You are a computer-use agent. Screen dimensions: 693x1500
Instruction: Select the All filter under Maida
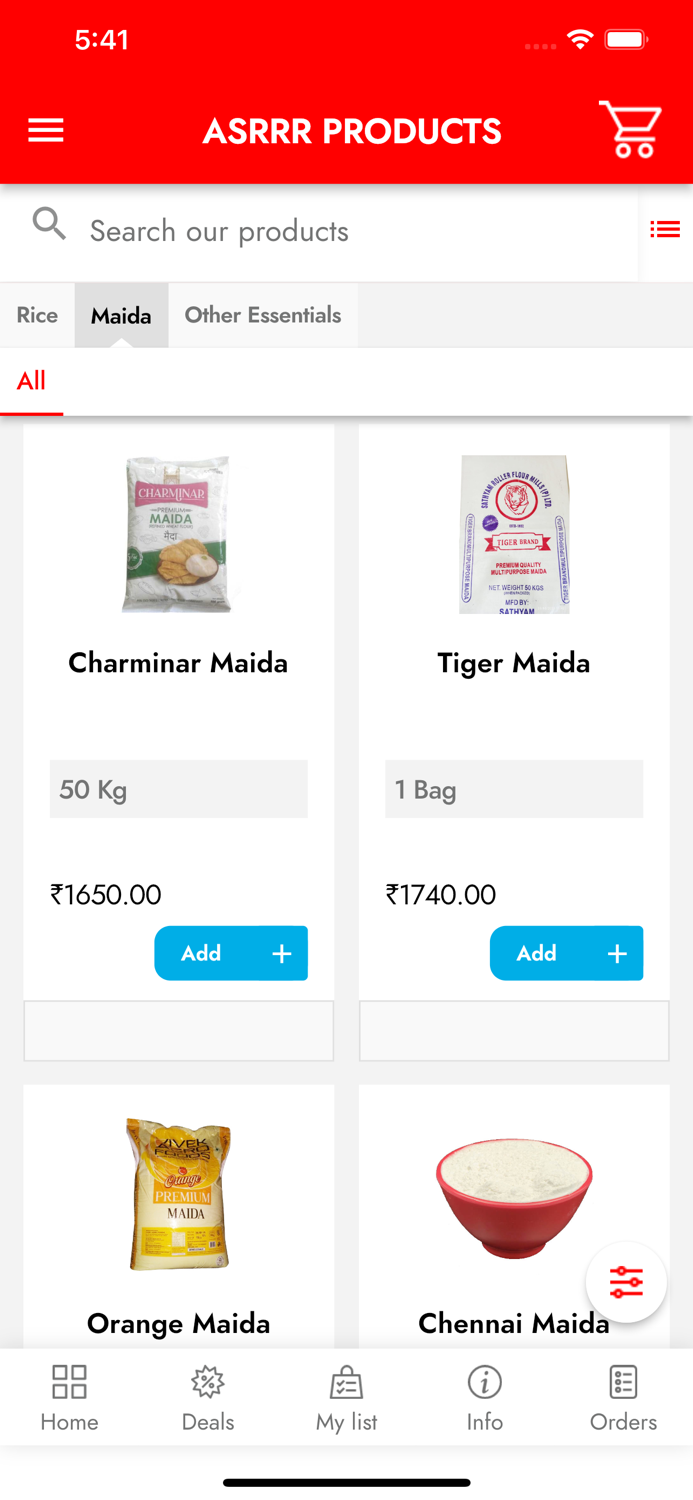pos(31,381)
